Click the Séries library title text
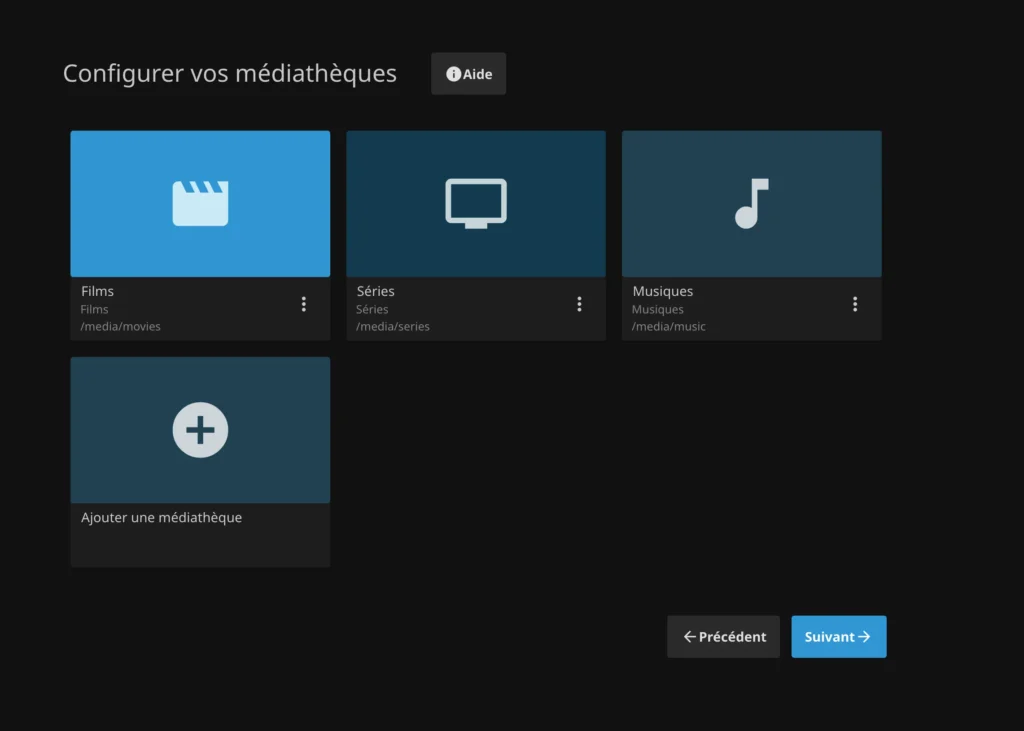Image resolution: width=1024 pixels, height=731 pixels. [x=375, y=291]
